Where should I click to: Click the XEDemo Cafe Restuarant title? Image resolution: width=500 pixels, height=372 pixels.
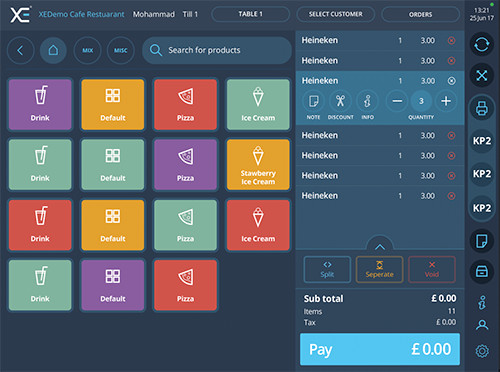(x=81, y=14)
